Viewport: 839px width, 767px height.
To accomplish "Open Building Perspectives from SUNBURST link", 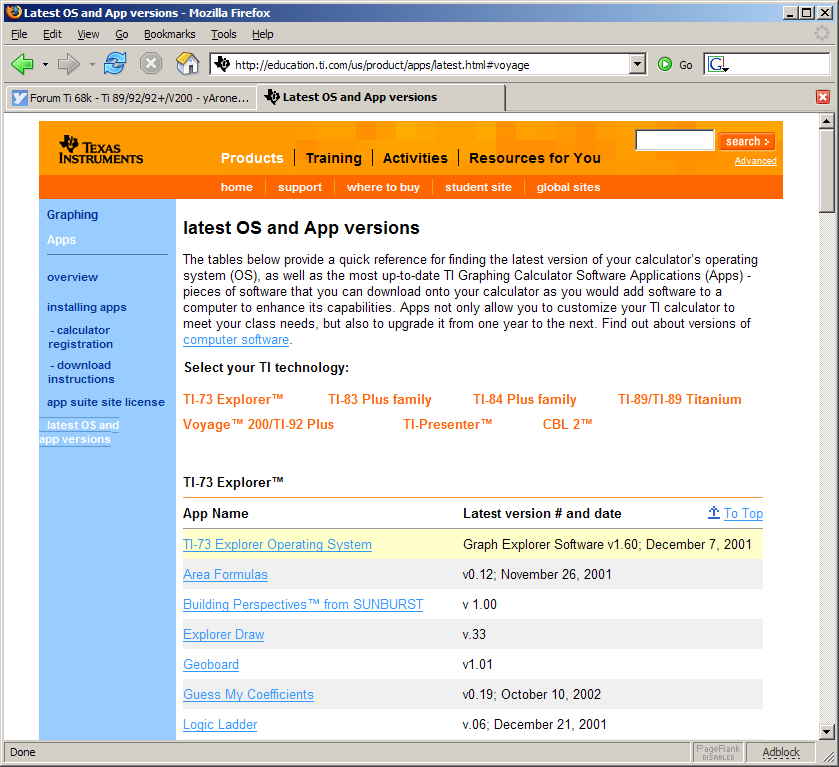I will tap(303, 604).
